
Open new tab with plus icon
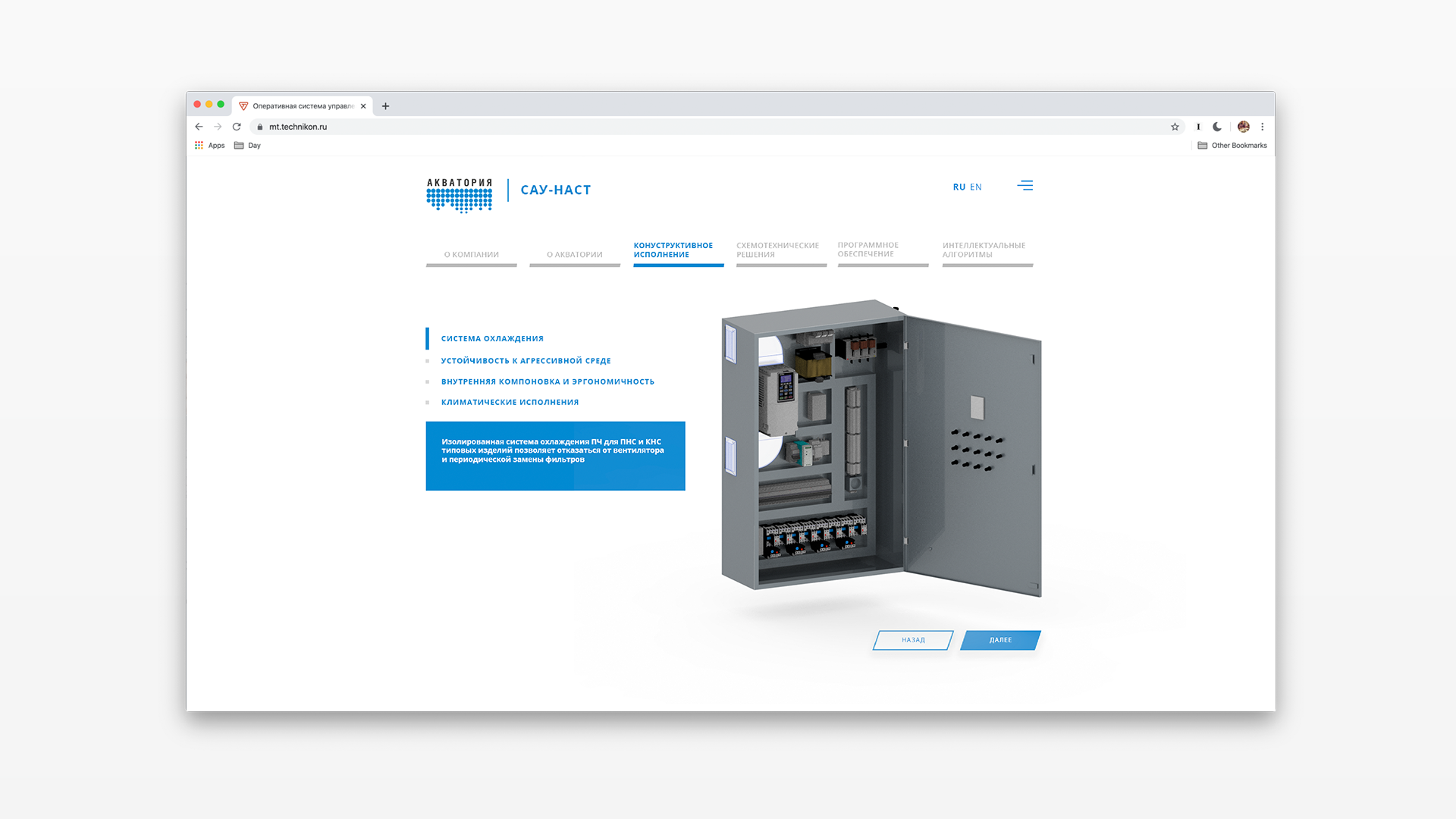[x=385, y=106]
